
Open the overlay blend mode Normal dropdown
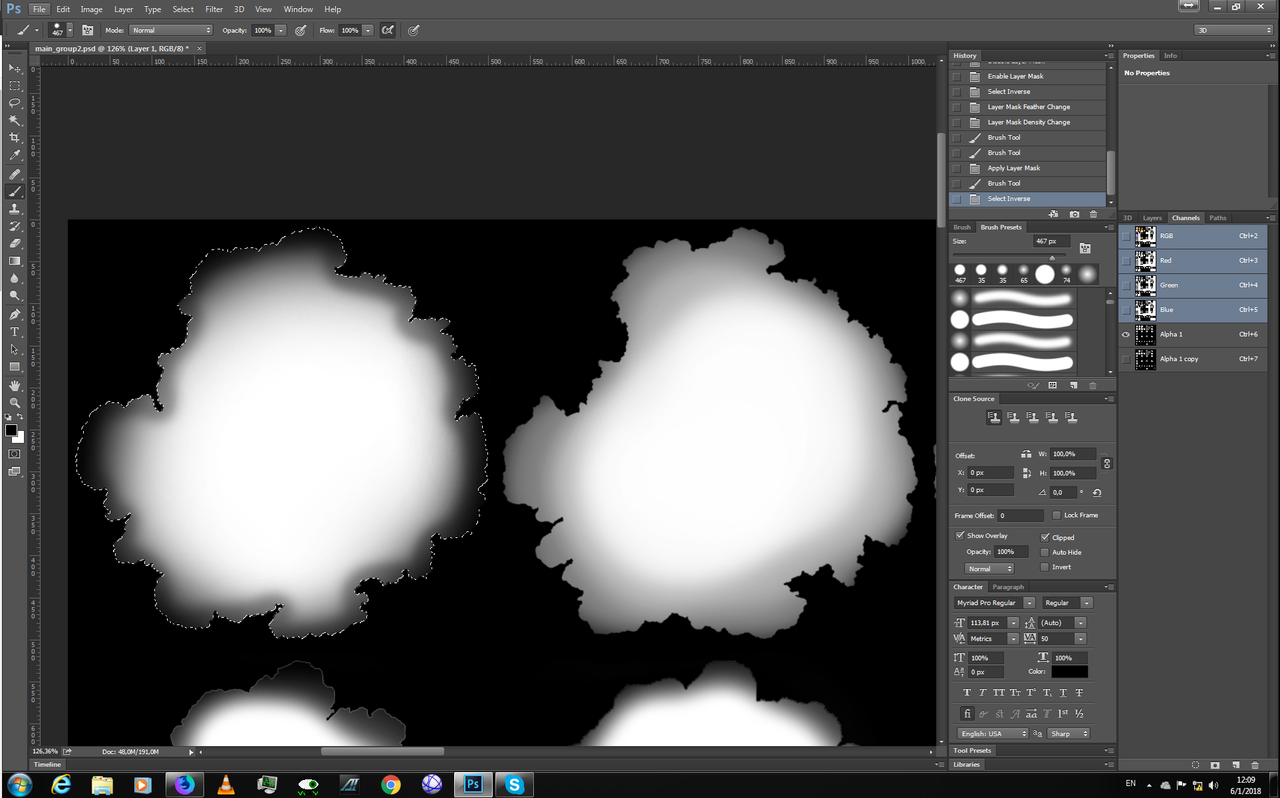[x=990, y=568]
